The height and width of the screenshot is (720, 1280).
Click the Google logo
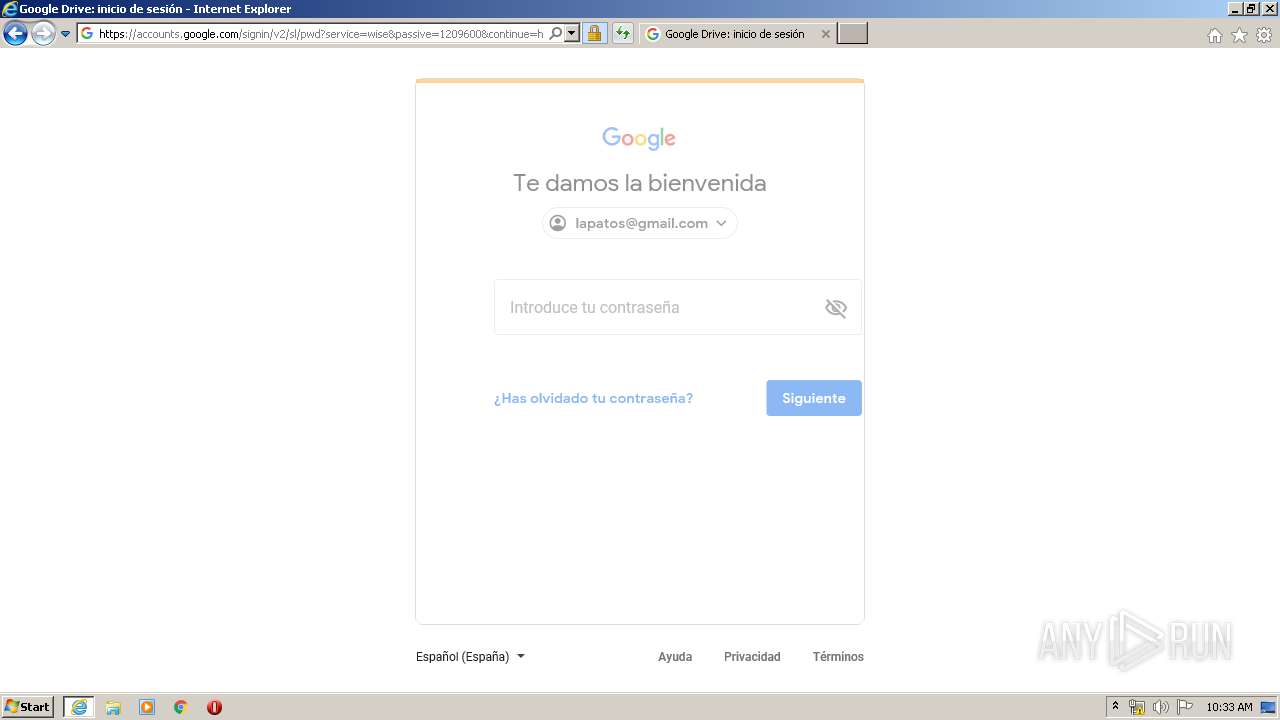(639, 138)
